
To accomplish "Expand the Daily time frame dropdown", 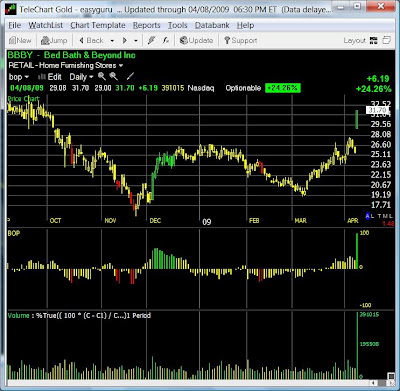I will pos(81,77).
